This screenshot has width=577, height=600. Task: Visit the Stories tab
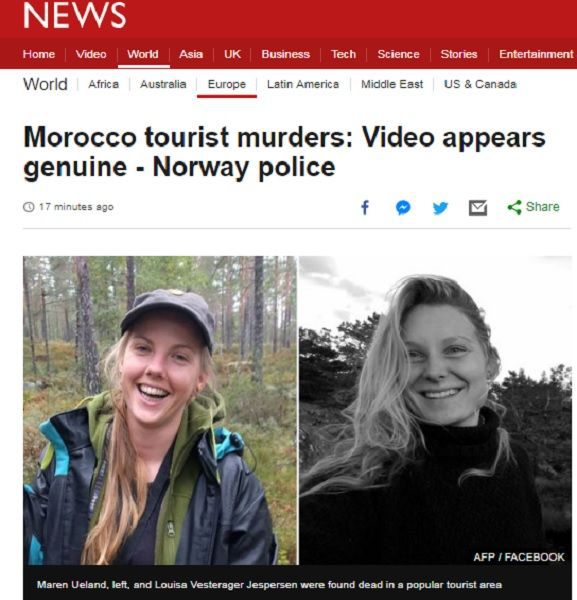(x=459, y=54)
